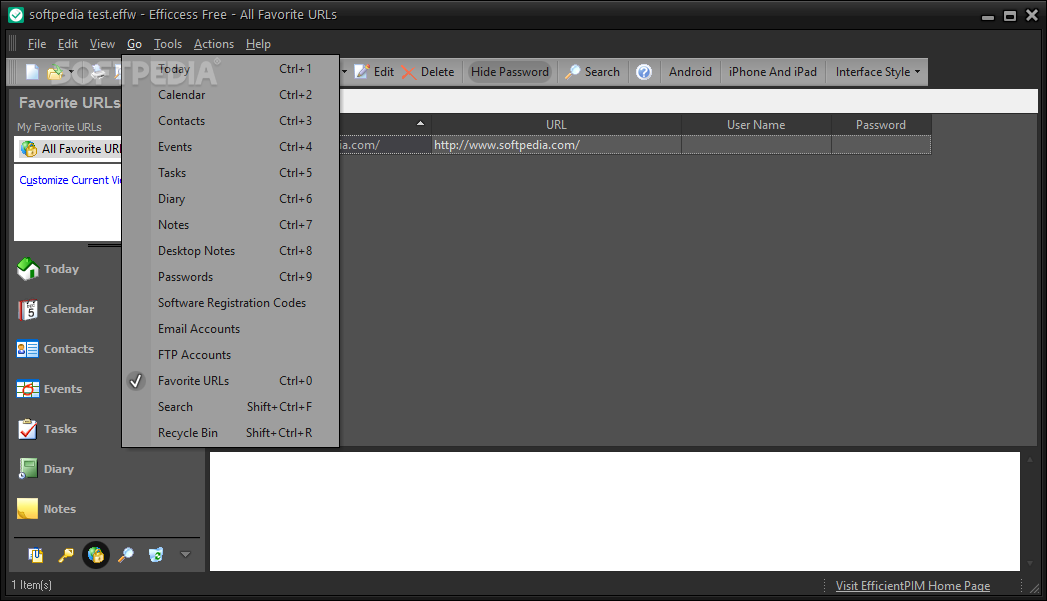Open Today from the sidebar house icon

pos(28,269)
